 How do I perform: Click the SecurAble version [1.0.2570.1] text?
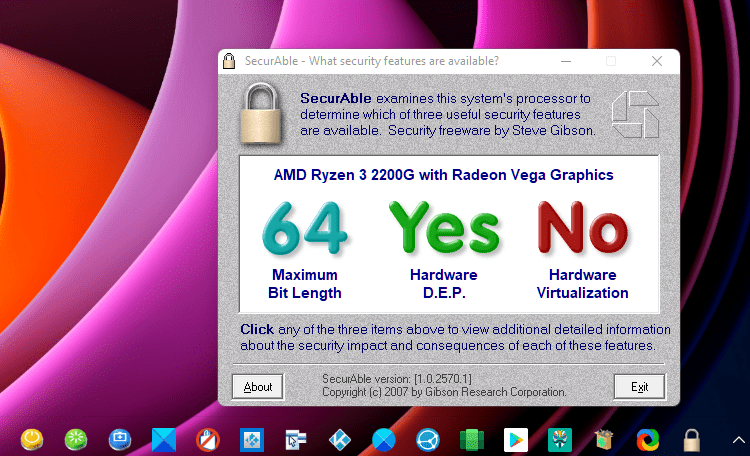click(397, 379)
